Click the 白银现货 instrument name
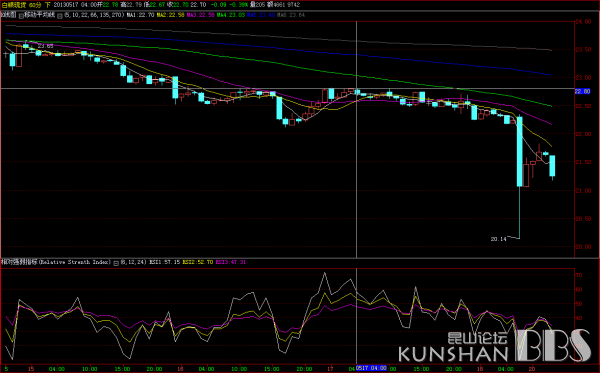Screen dimensions: 600x373 13,5
